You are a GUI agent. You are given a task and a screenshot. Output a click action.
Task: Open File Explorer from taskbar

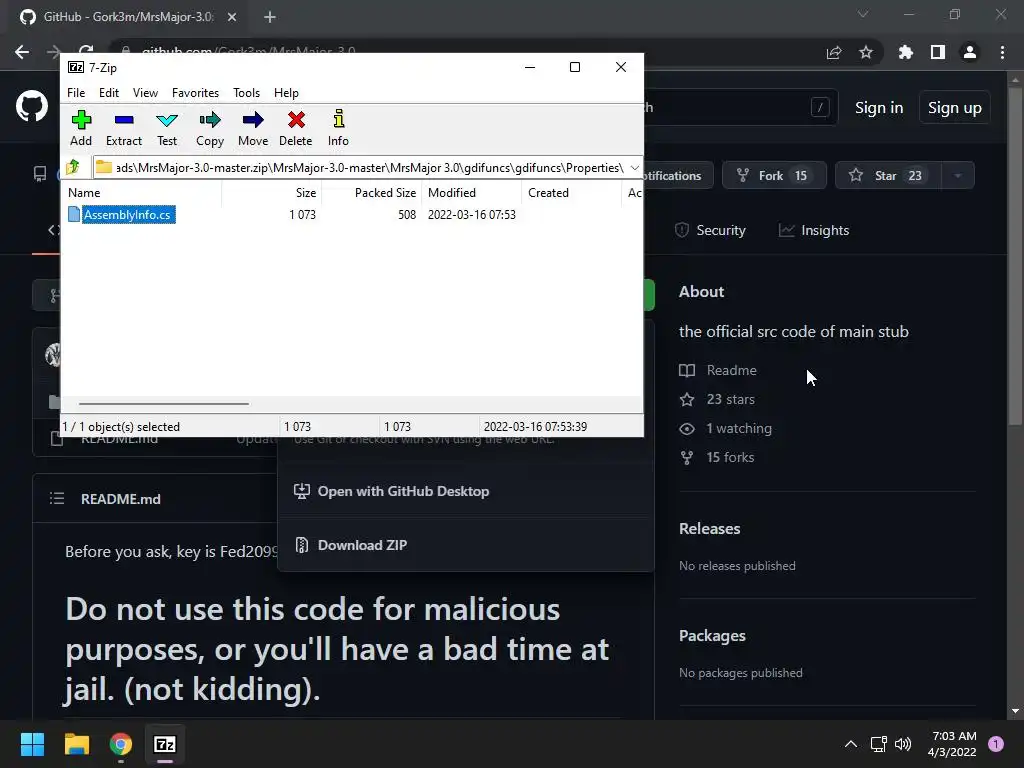[x=76, y=744]
